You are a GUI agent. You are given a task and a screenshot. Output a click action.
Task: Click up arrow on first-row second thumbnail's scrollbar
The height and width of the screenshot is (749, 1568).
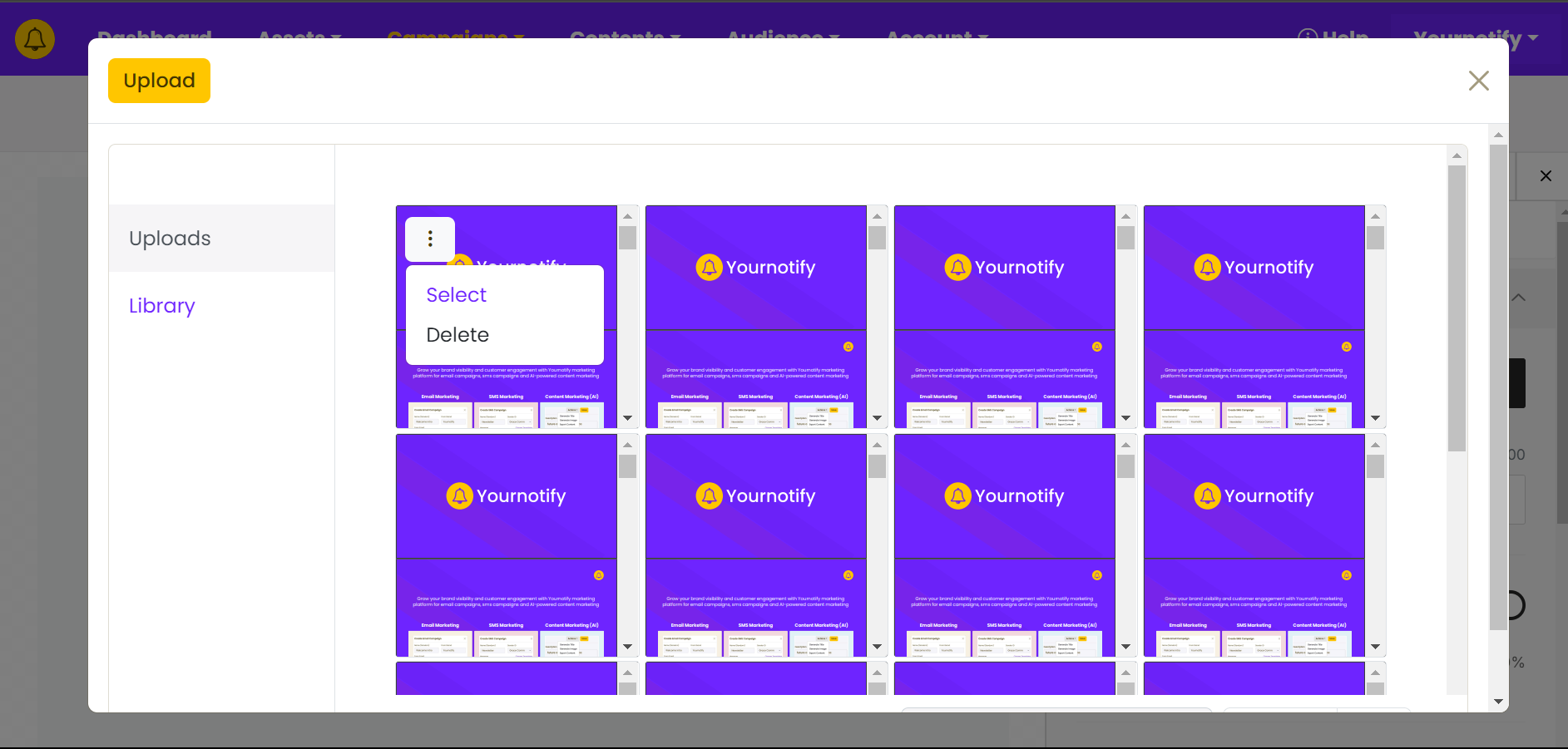coord(877,216)
